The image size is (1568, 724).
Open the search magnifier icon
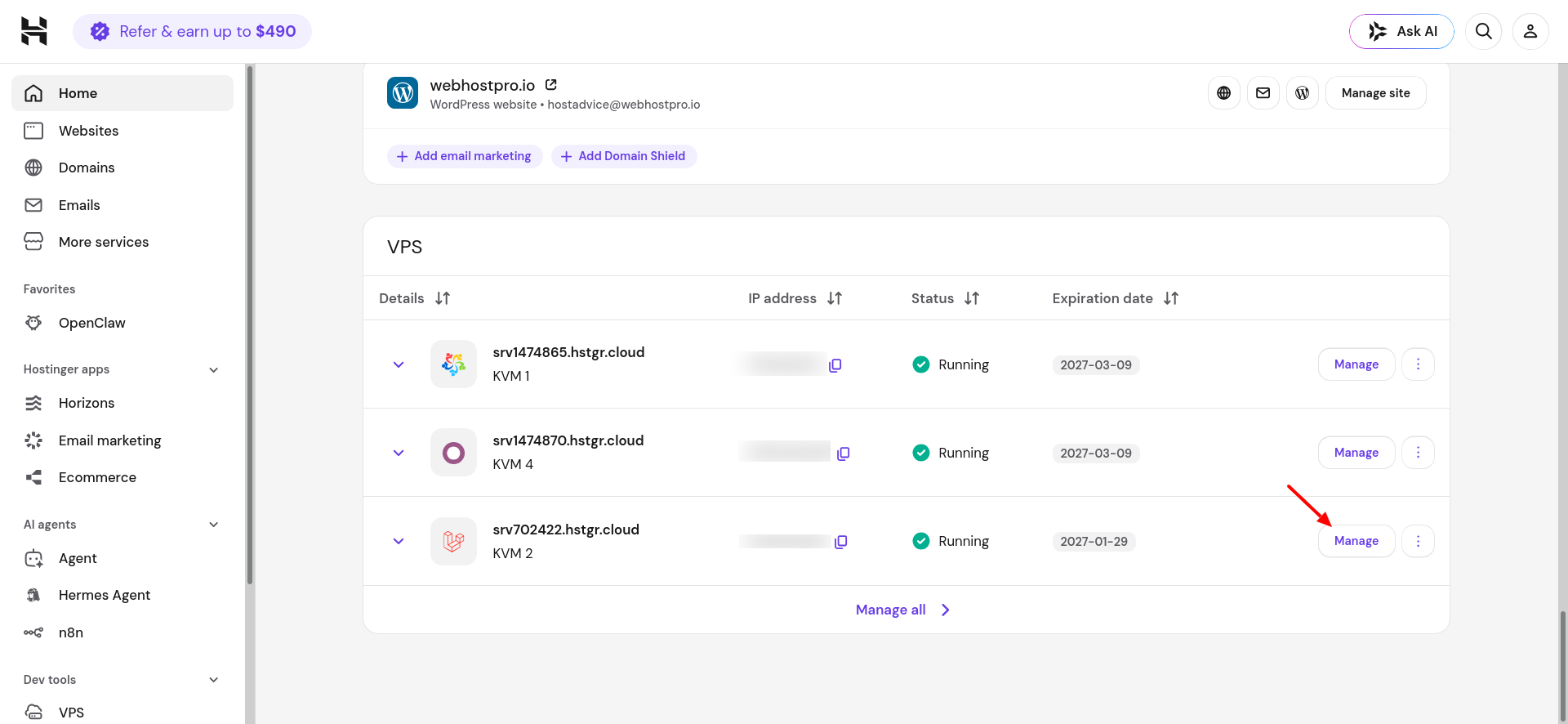[x=1484, y=31]
